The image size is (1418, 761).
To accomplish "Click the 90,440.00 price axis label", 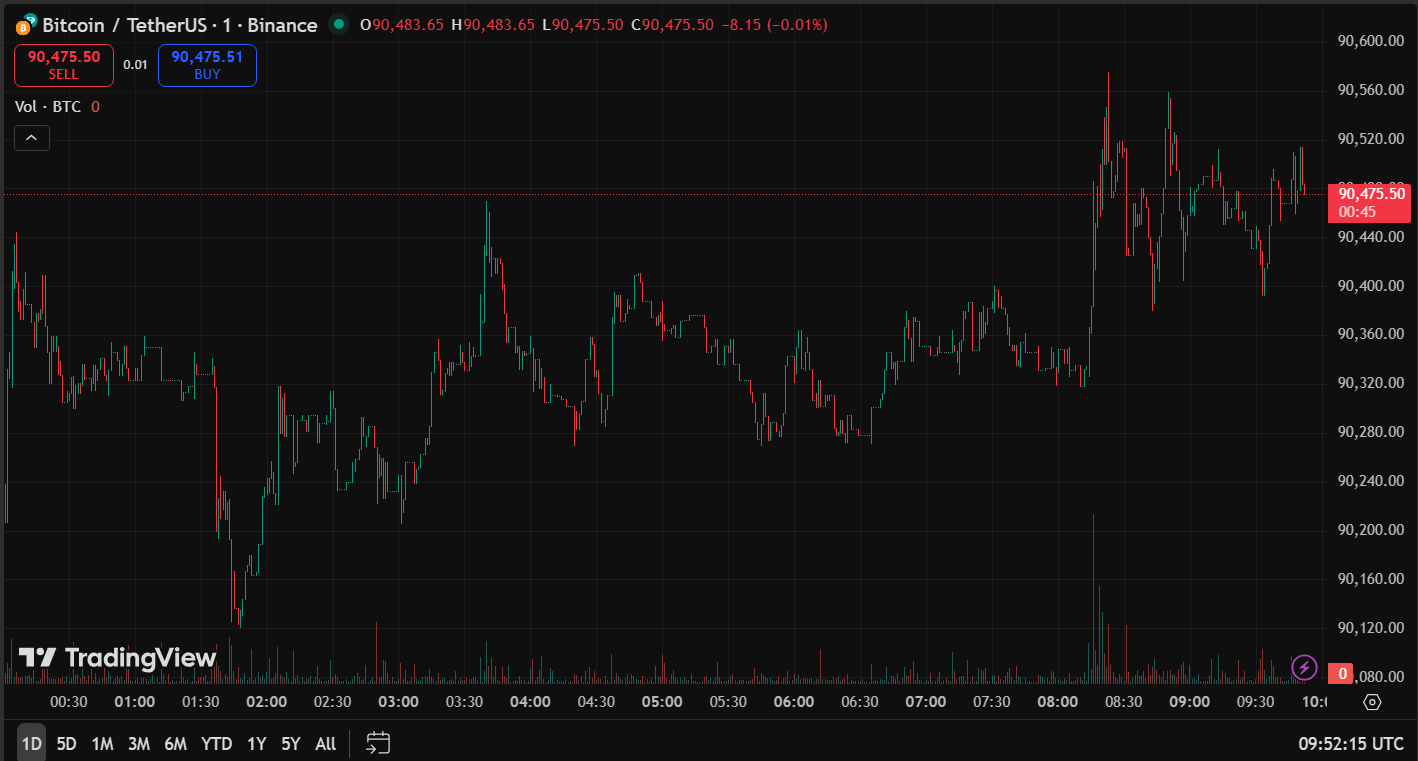I will pos(1371,237).
